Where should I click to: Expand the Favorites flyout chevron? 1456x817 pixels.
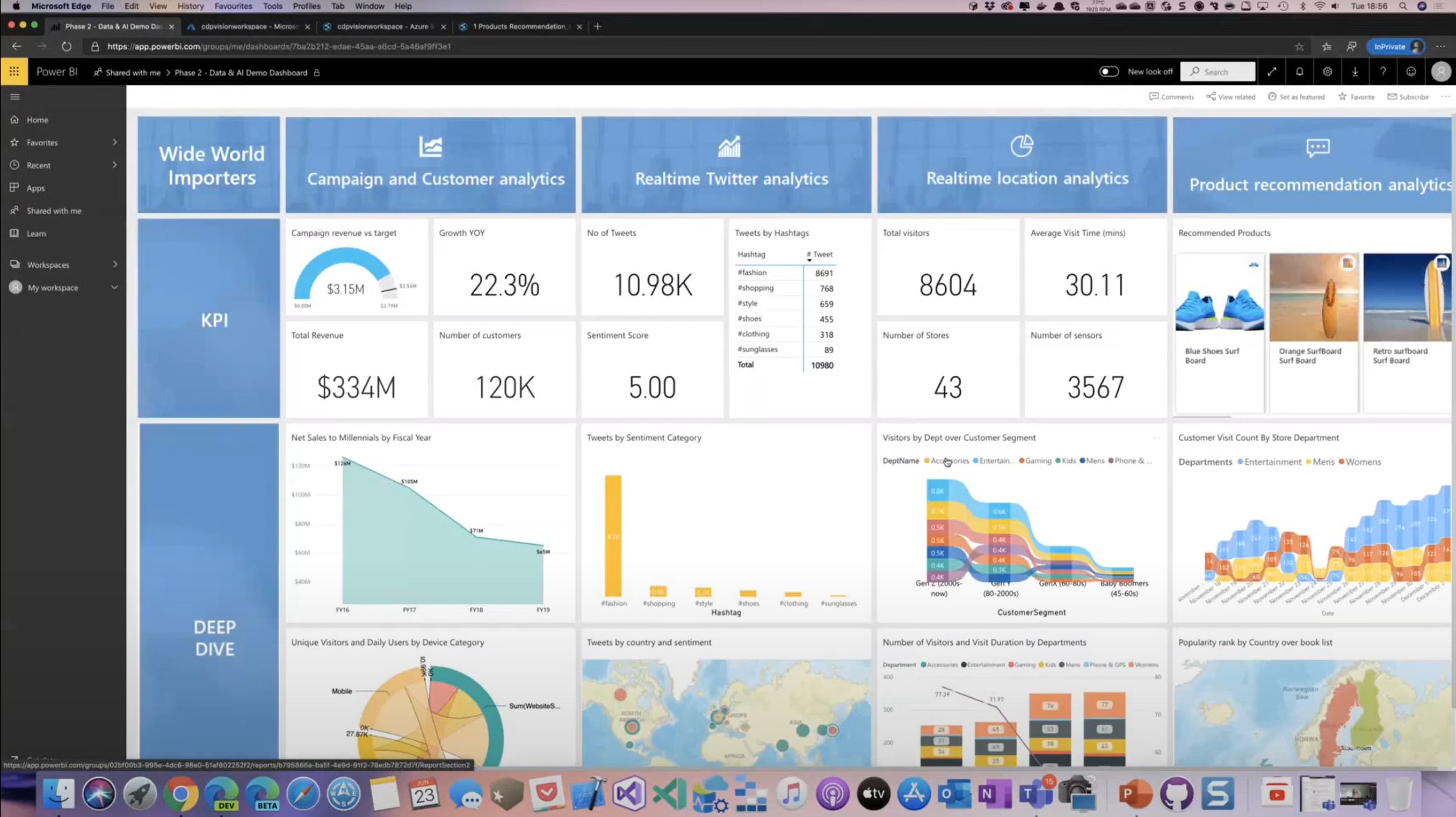pos(115,142)
